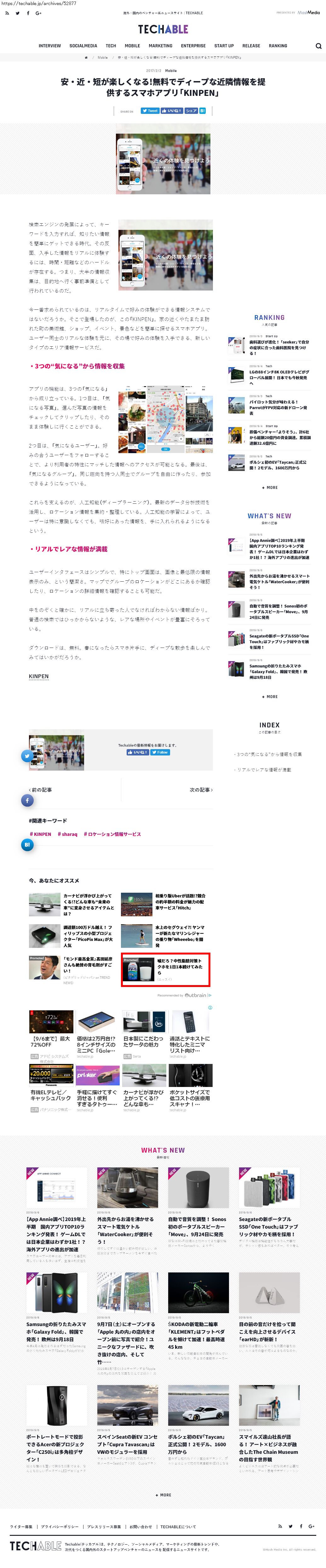The image size is (326, 1568).
Task: Open the Google+ icon in top header
Action: [39, 13]
